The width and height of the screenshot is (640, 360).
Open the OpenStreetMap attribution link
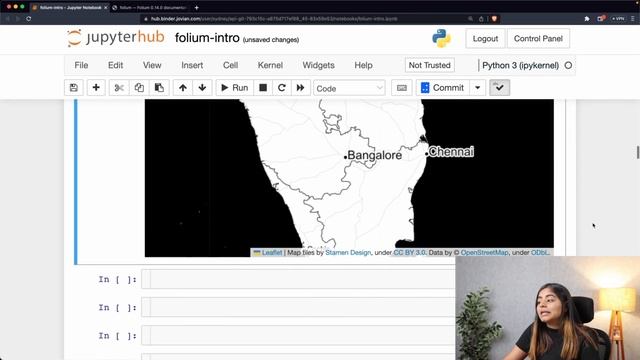(x=484, y=253)
